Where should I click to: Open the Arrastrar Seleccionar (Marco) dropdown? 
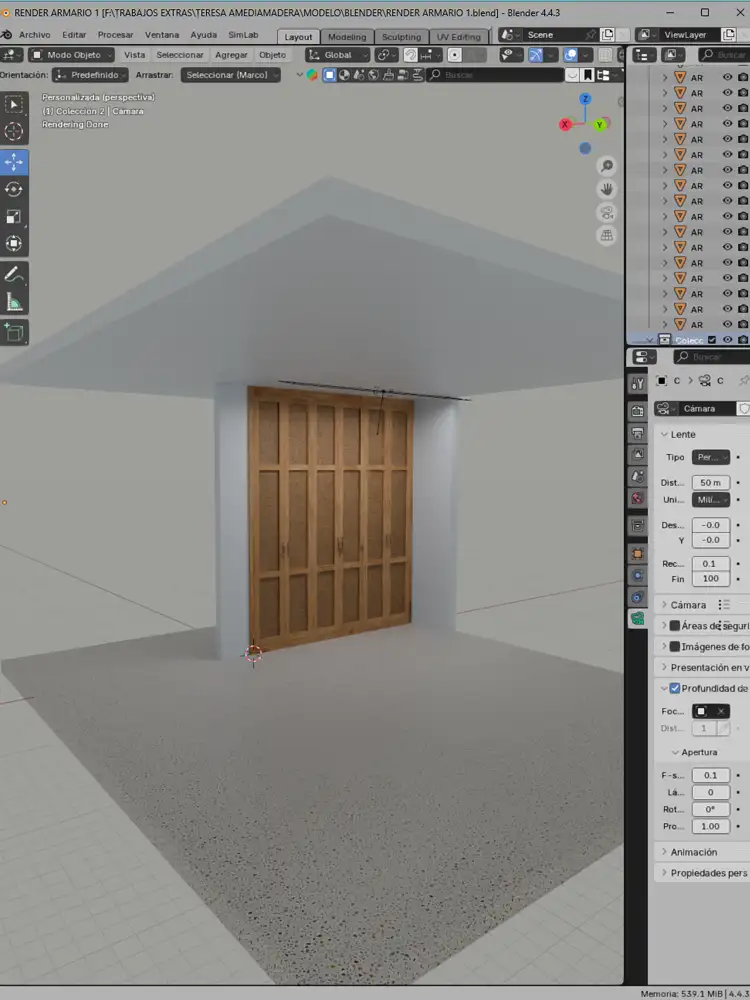tap(231, 75)
